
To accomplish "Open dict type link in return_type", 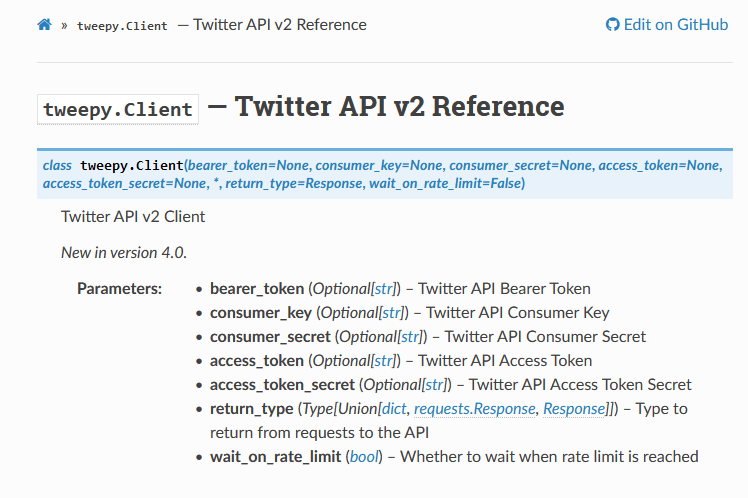I will pyautogui.click(x=394, y=409).
